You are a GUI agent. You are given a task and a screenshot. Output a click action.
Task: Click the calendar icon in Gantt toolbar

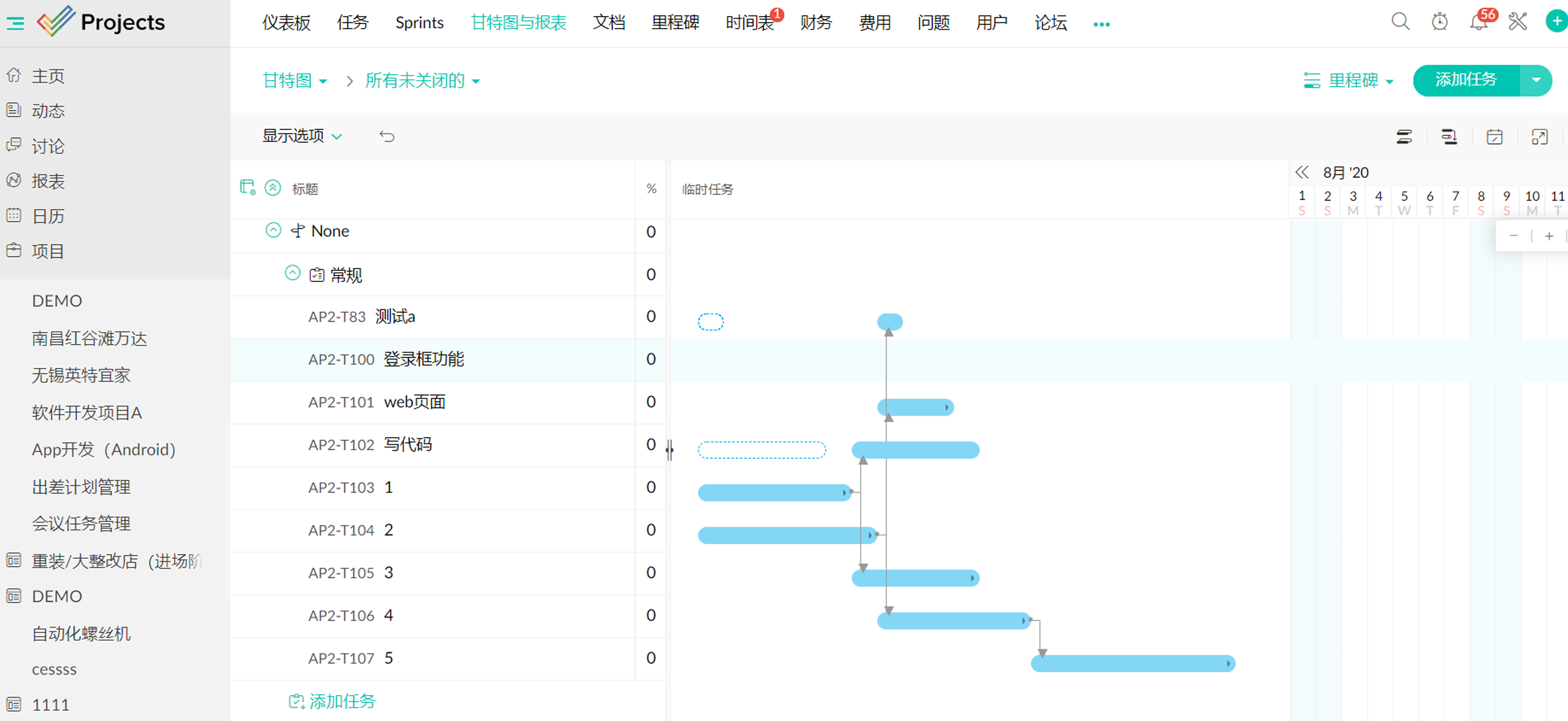[1494, 136]
